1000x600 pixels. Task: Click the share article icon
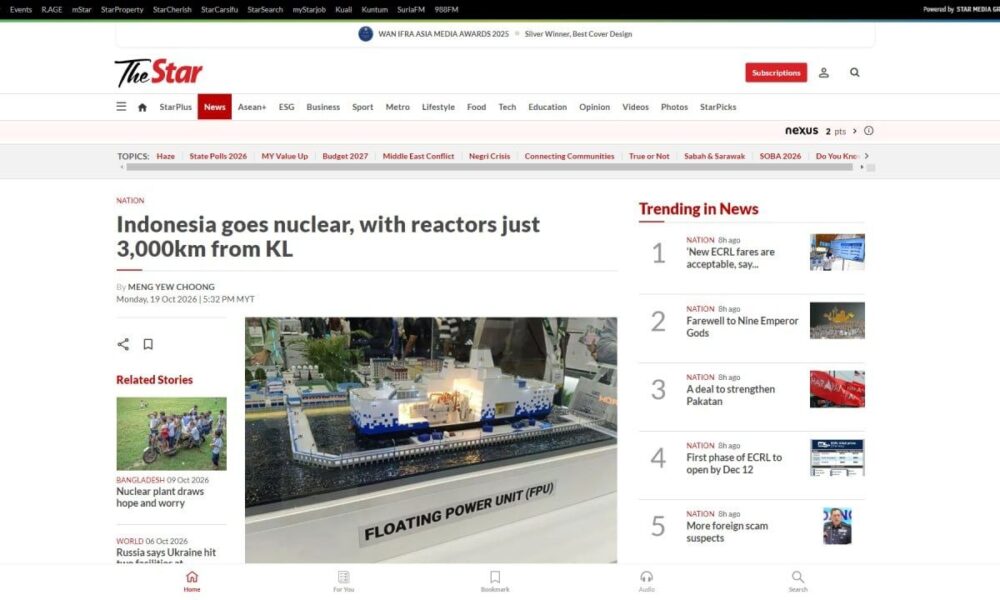coord(123,344)
